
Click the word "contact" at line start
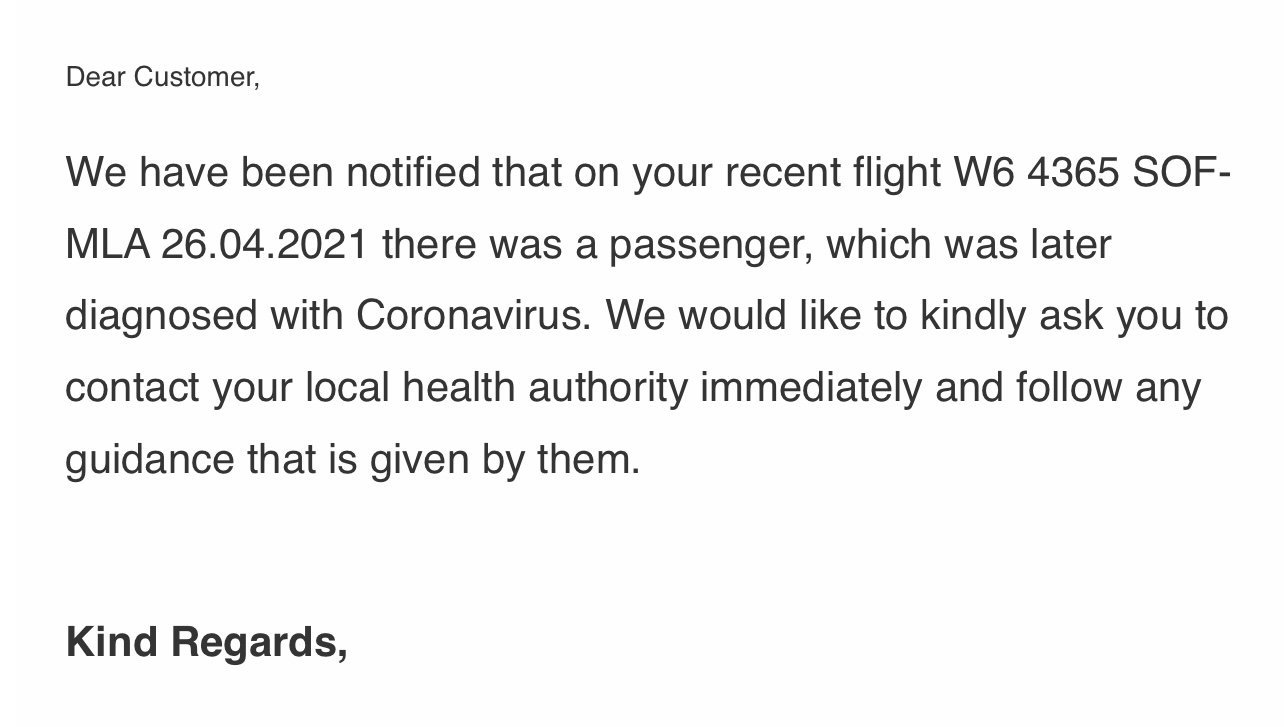[x=132, y=388]
